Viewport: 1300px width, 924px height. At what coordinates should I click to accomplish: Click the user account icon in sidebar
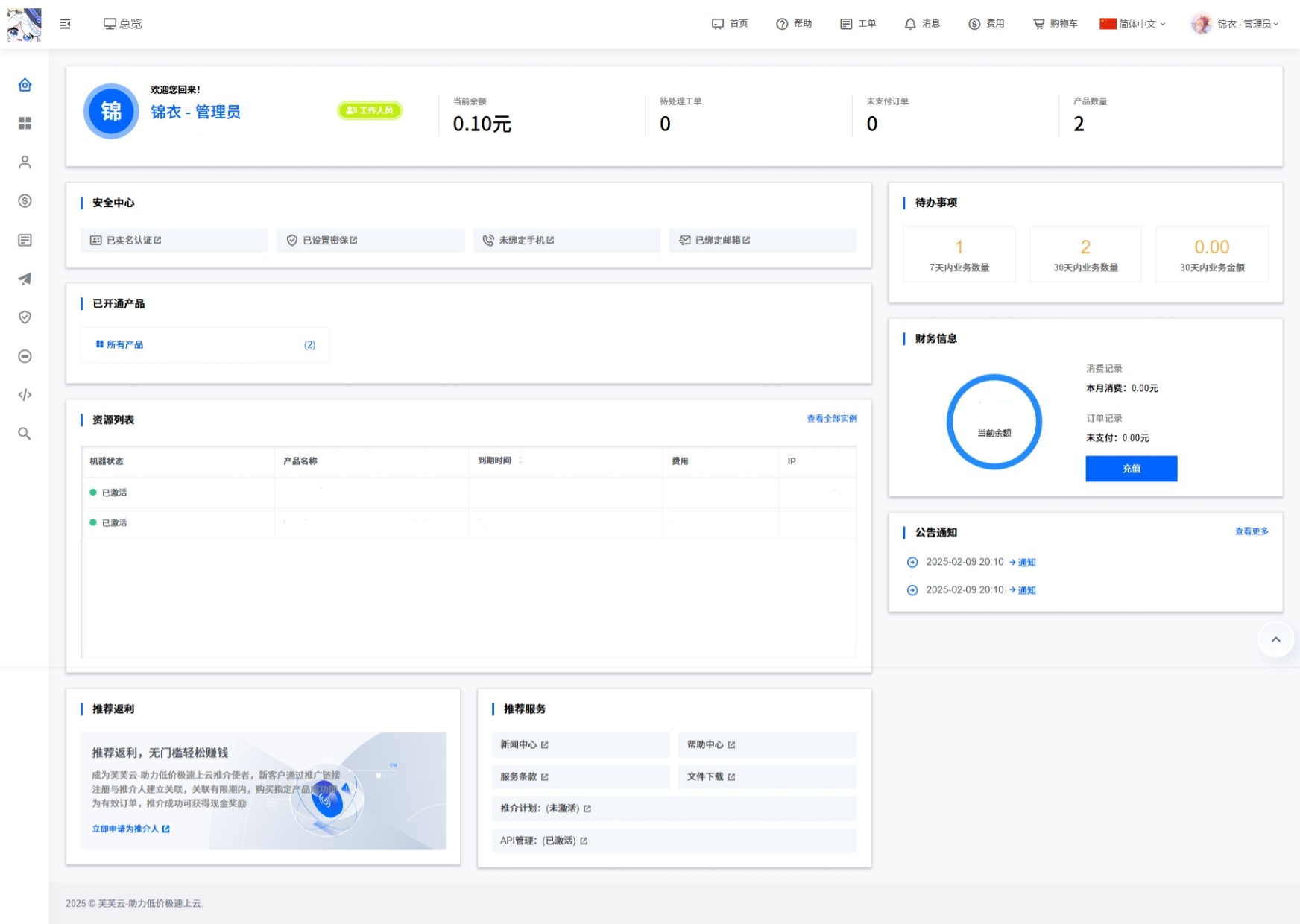pyautogui.click(x=25, y=162)
